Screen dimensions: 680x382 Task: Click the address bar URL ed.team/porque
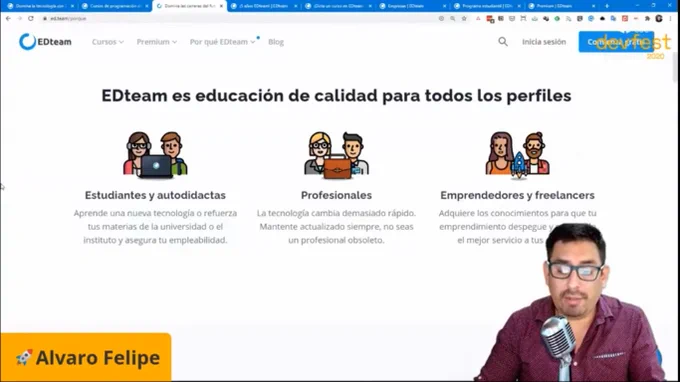[x=68, y=19]
